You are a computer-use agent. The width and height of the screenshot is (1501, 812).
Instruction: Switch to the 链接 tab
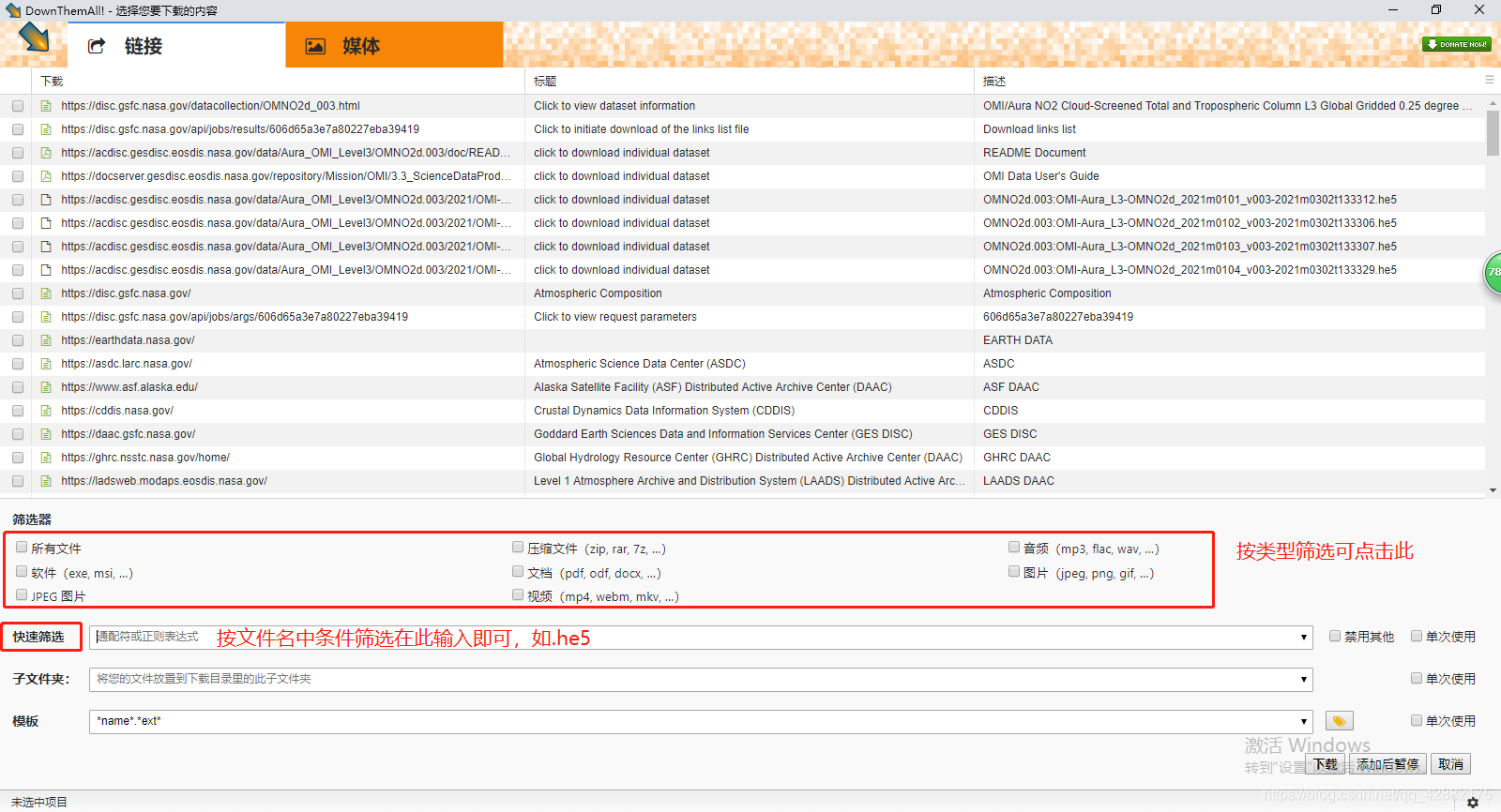click(176, 45)
